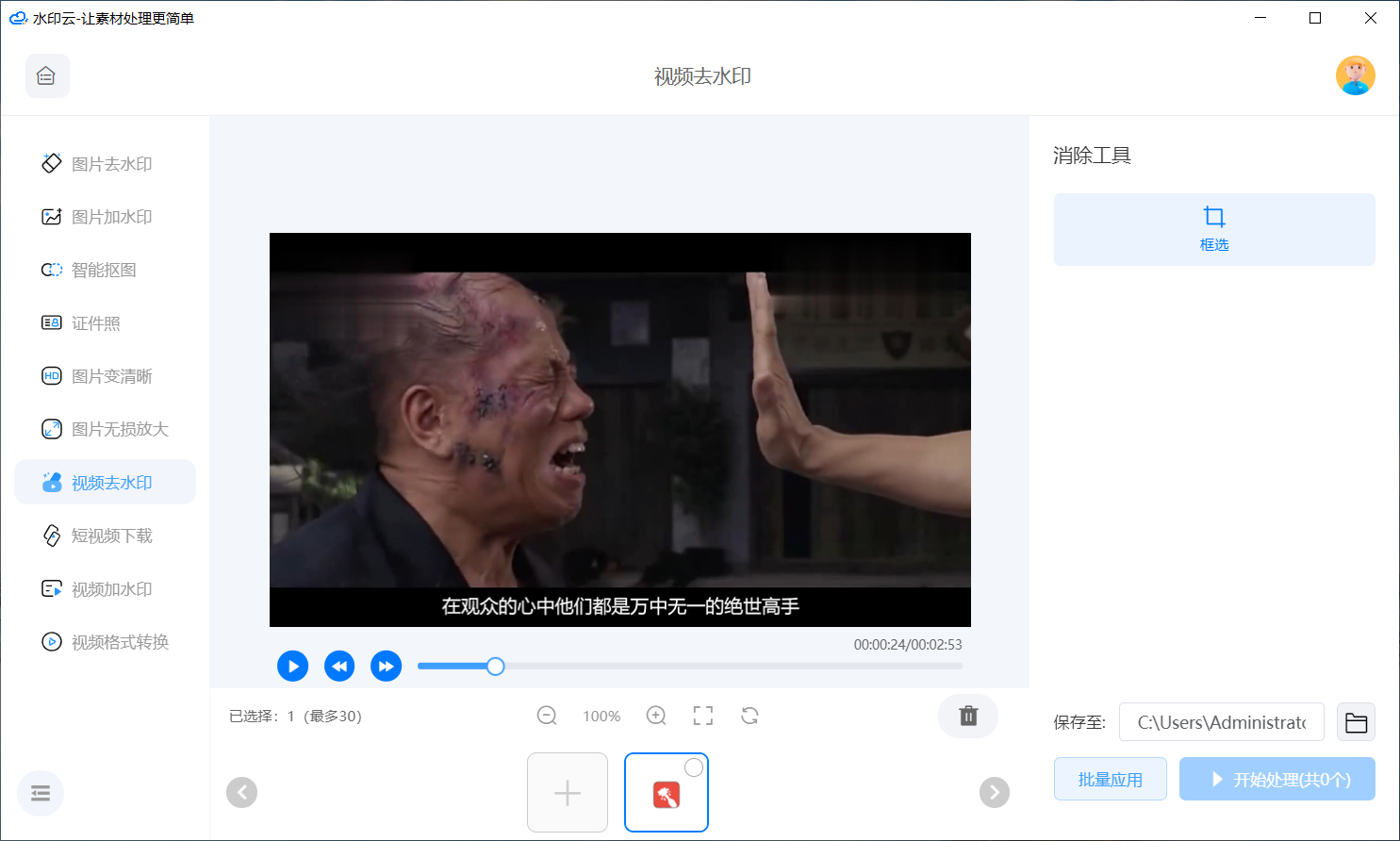Click 开始处理(共0个) button
1400x841 pixels.
[1277, 780]
